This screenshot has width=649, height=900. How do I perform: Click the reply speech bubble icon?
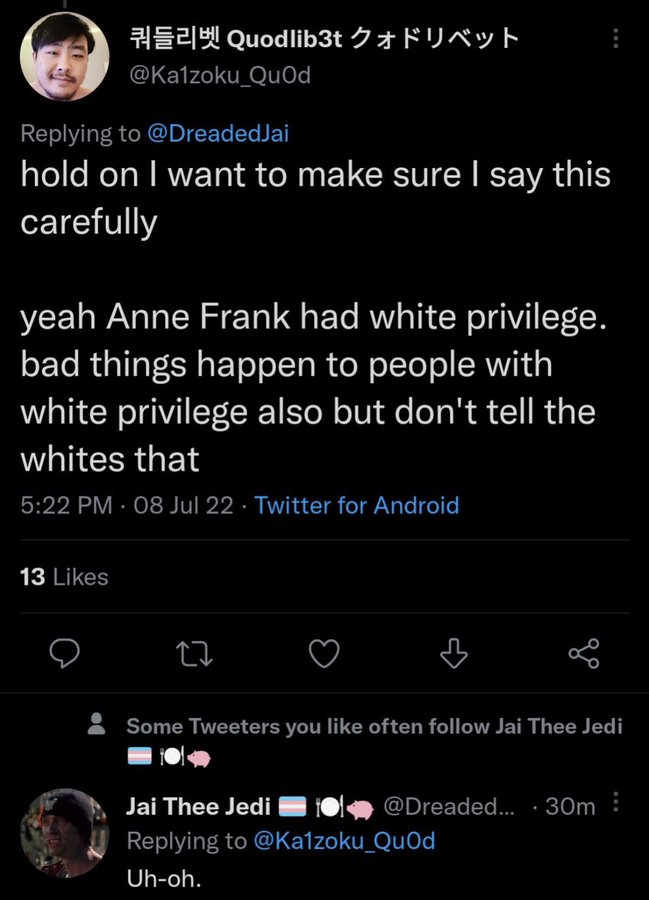point(65,653)
